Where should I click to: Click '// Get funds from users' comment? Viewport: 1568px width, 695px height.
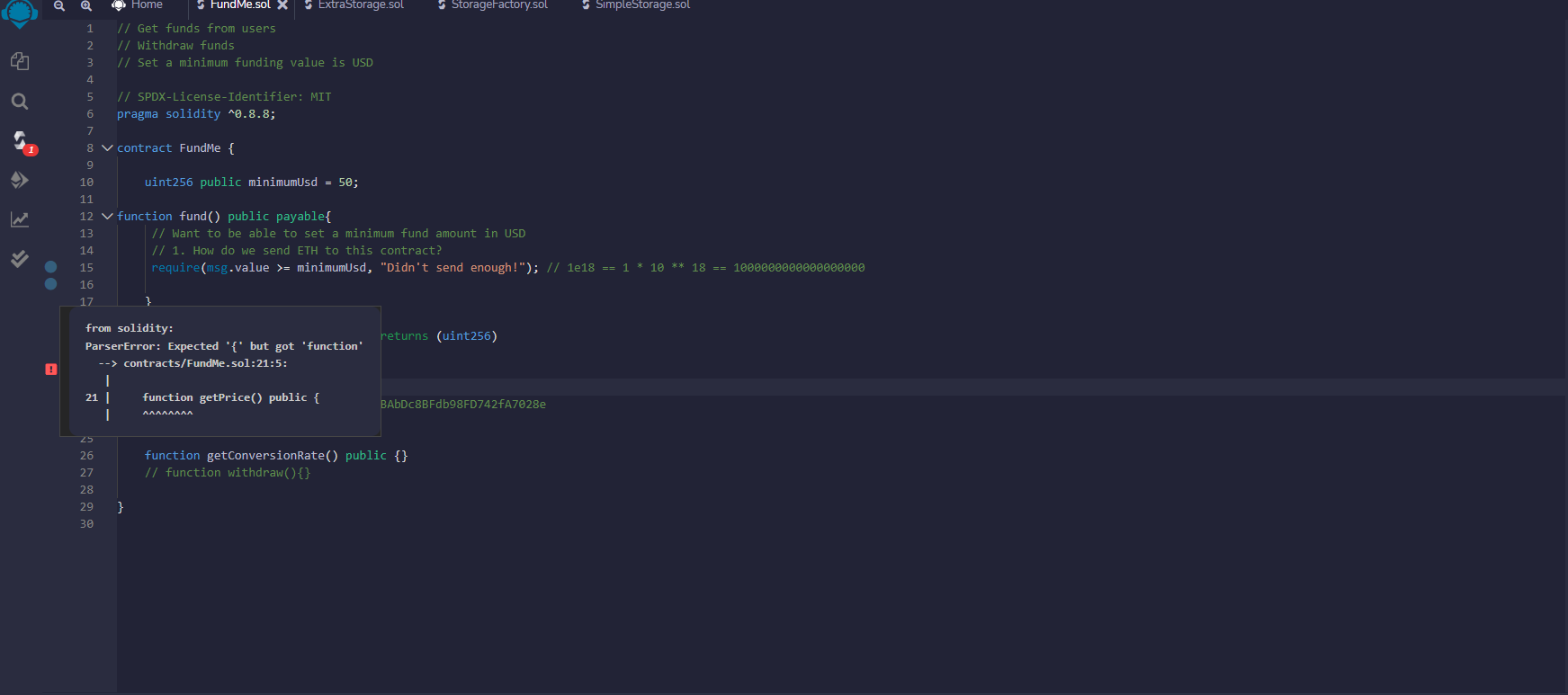[196, 29]
